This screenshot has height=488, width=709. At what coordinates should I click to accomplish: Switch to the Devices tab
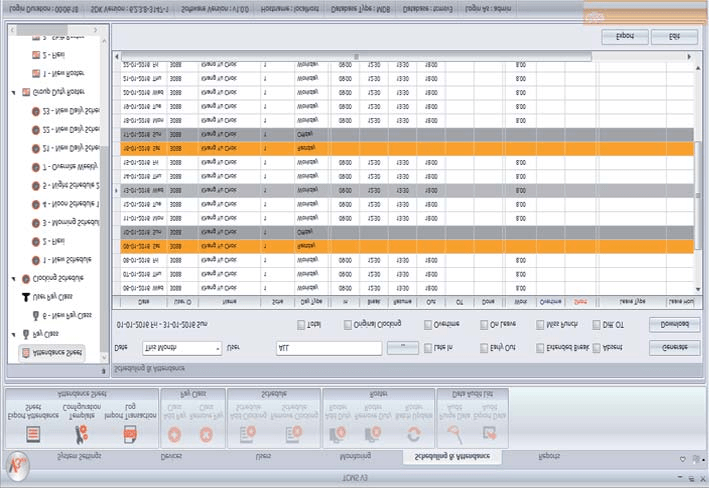(171, 456)
